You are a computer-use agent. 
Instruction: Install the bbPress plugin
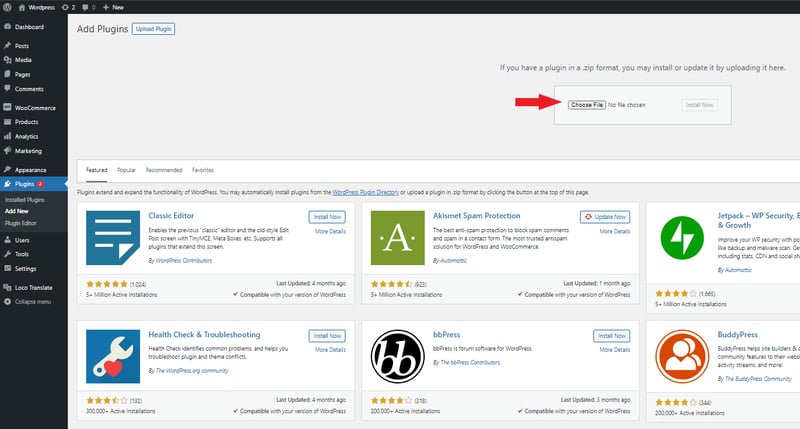(612, 336)
